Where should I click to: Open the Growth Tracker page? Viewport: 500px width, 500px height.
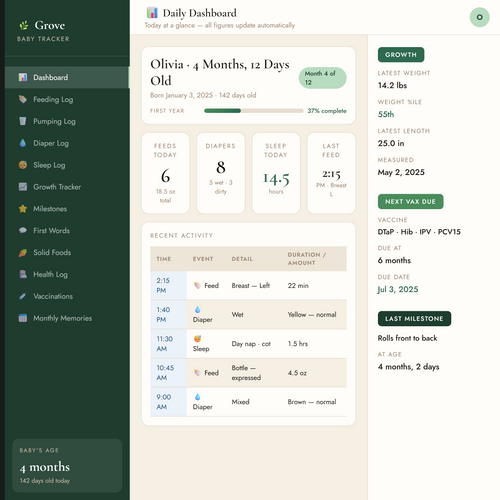click(67, 187)
